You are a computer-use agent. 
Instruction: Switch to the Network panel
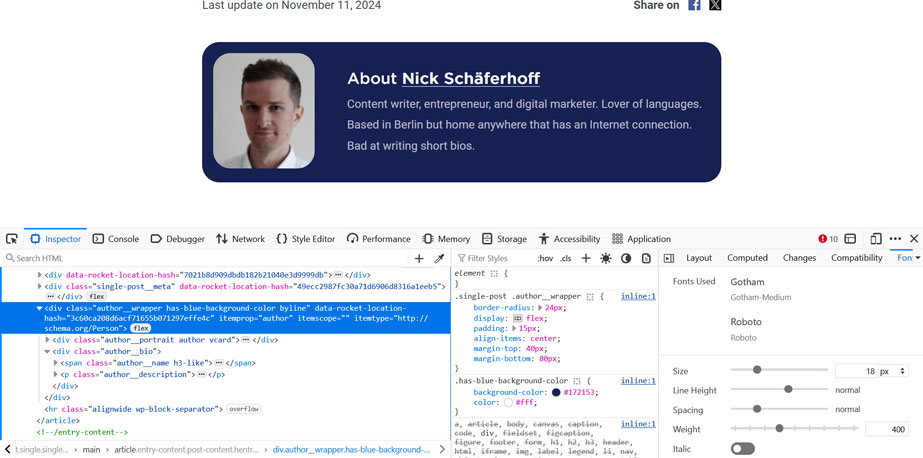click(240, 239)
